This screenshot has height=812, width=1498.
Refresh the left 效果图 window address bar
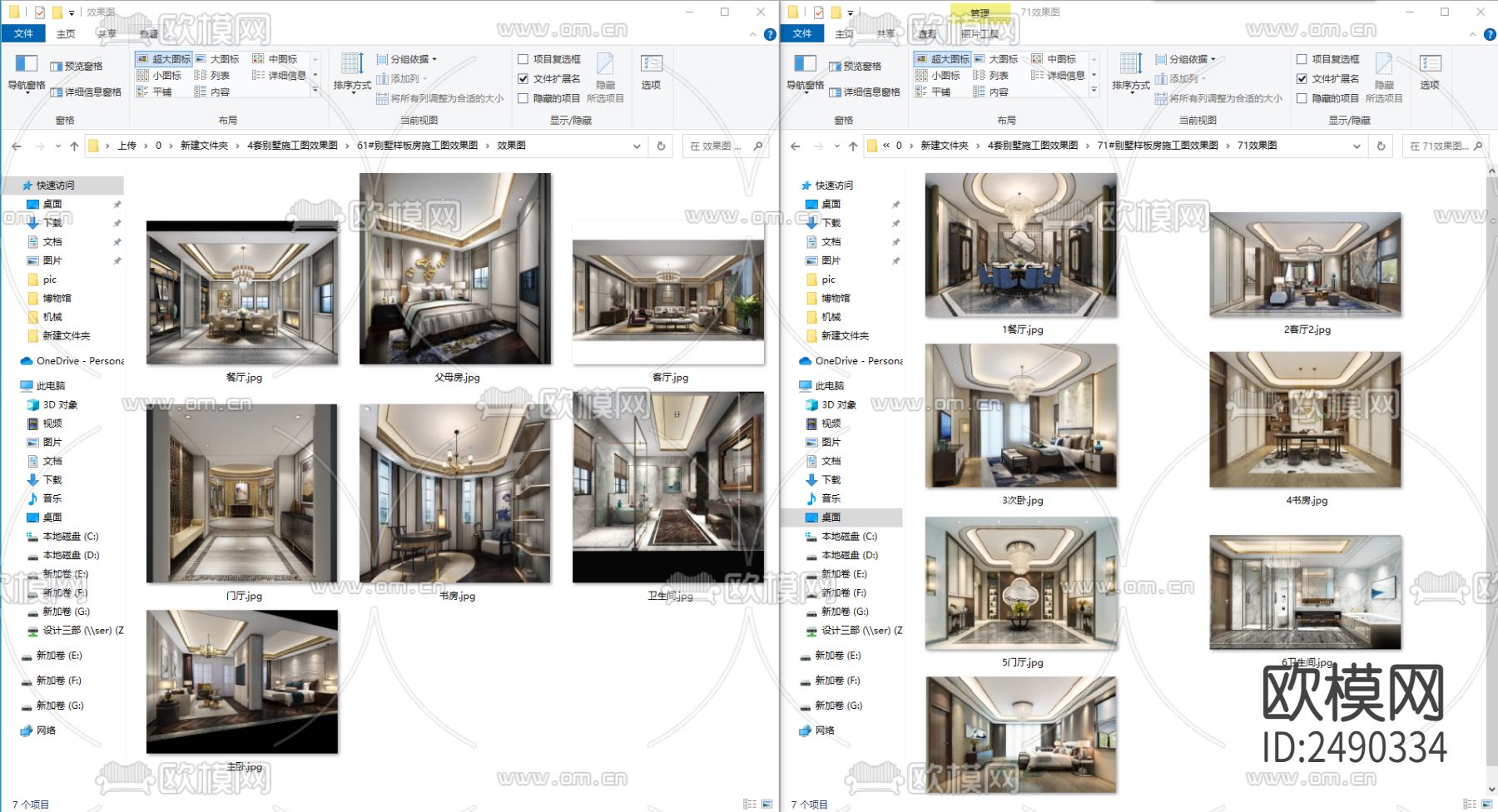[x=661, y=146]
